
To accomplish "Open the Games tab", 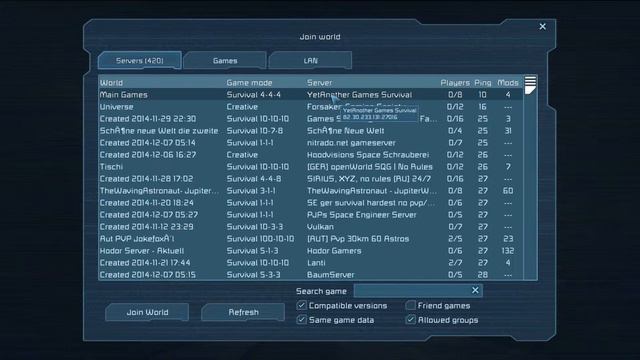I will click(225, 60).
